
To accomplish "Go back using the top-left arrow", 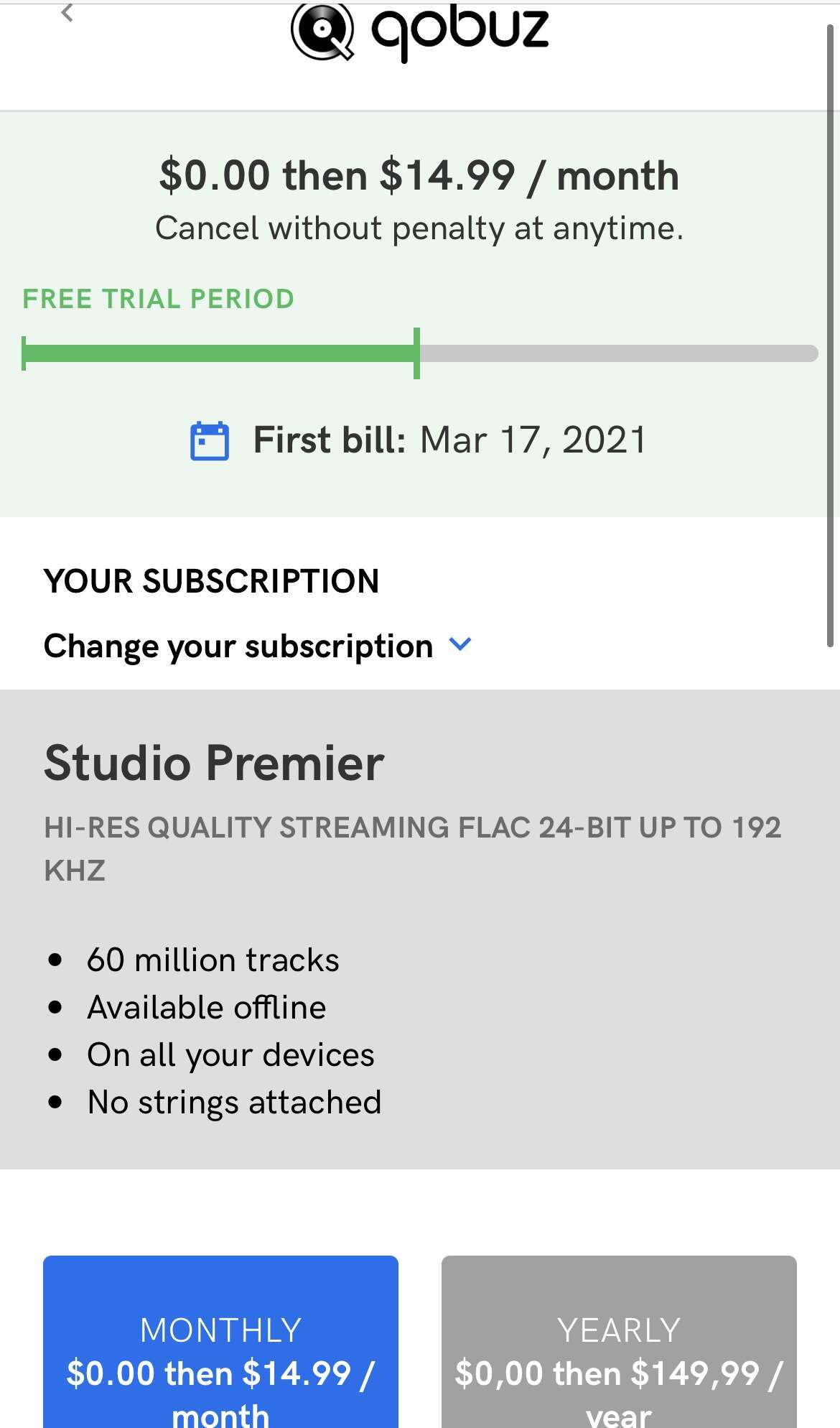I will (67, 12).
